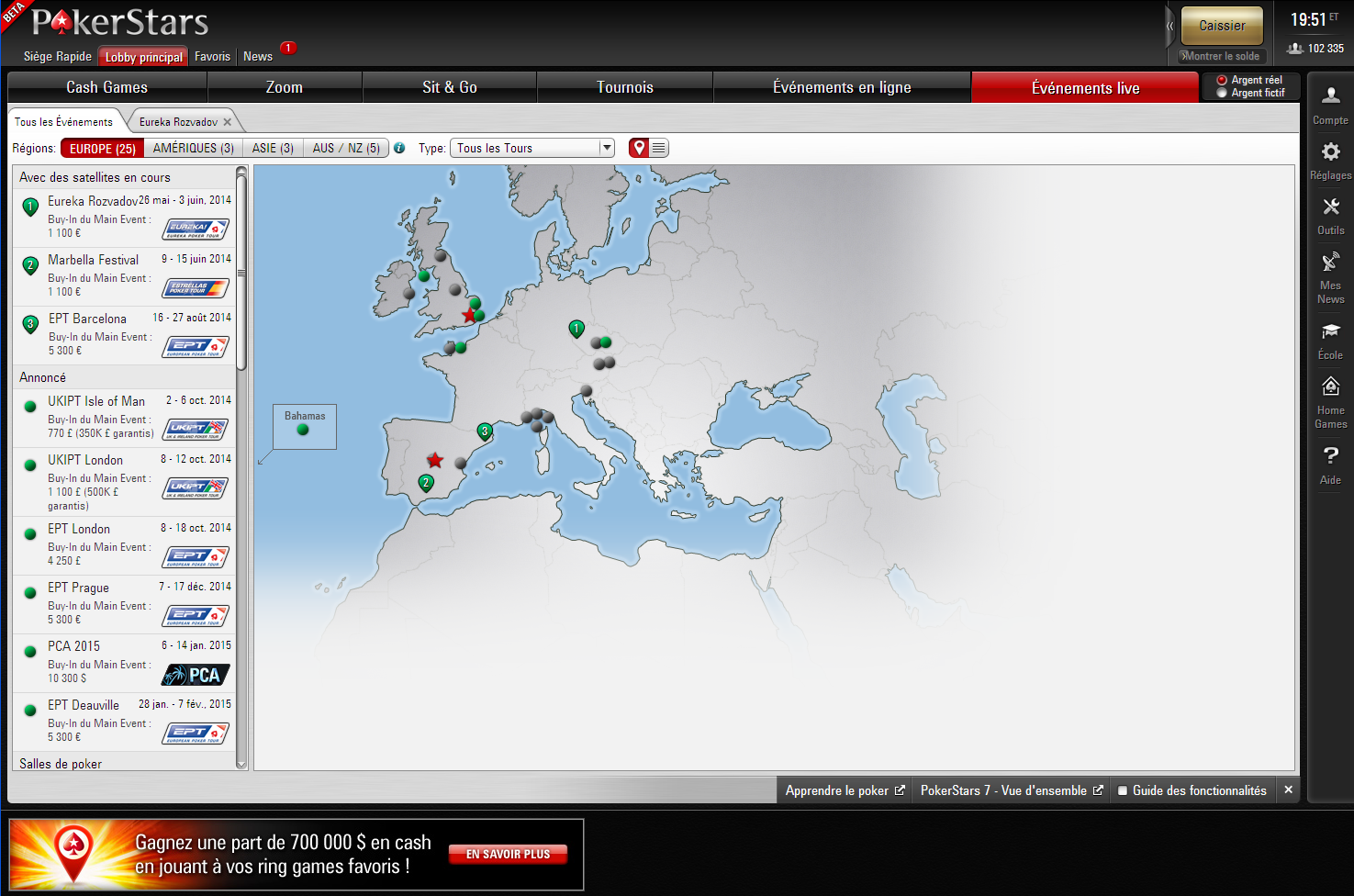This screenshot has width=1354, height=896.
Task: Switch to Tous les Événements tab
Action: (x=64, y=121)
